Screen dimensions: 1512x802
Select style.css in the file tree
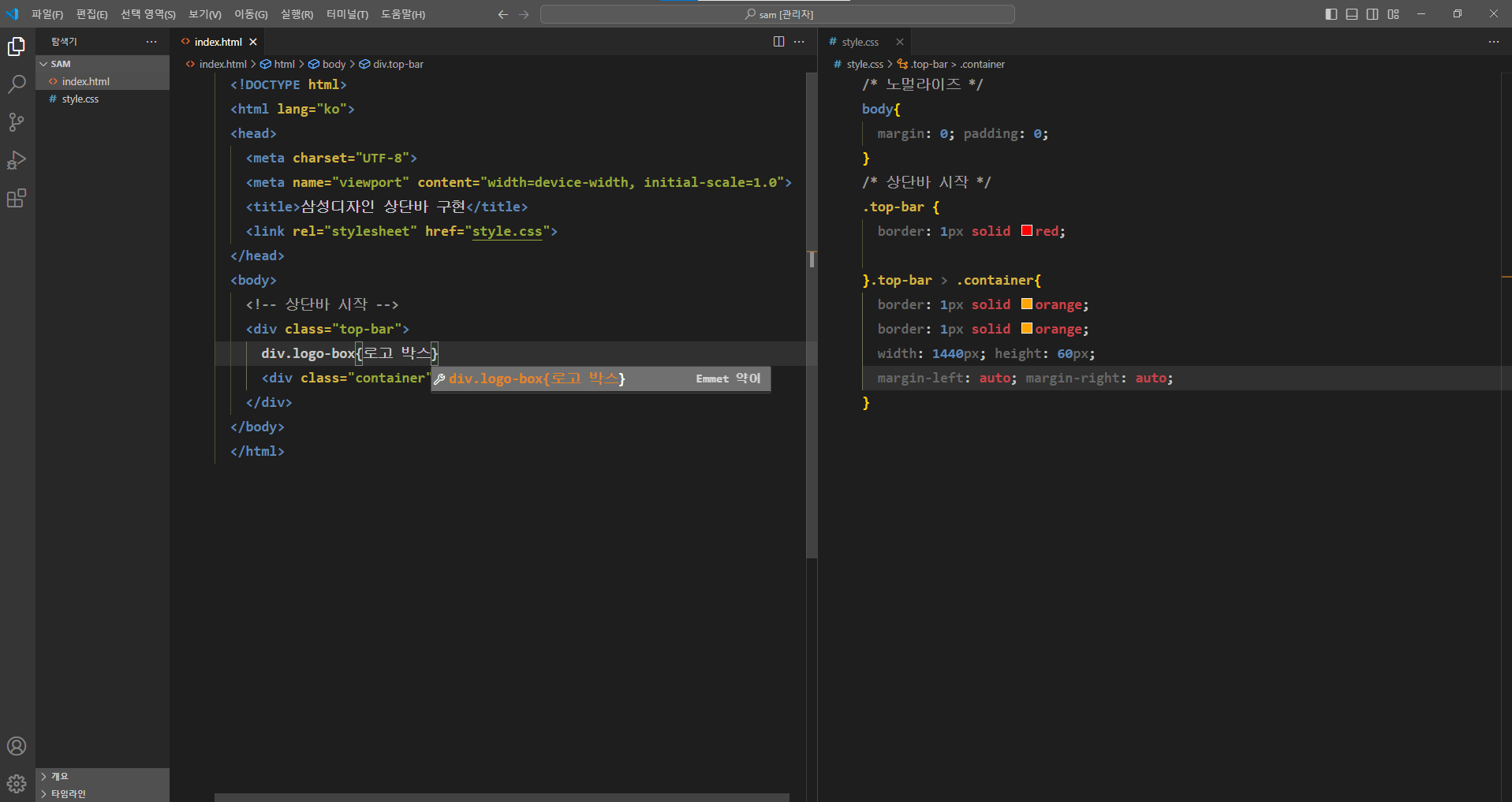103,99
